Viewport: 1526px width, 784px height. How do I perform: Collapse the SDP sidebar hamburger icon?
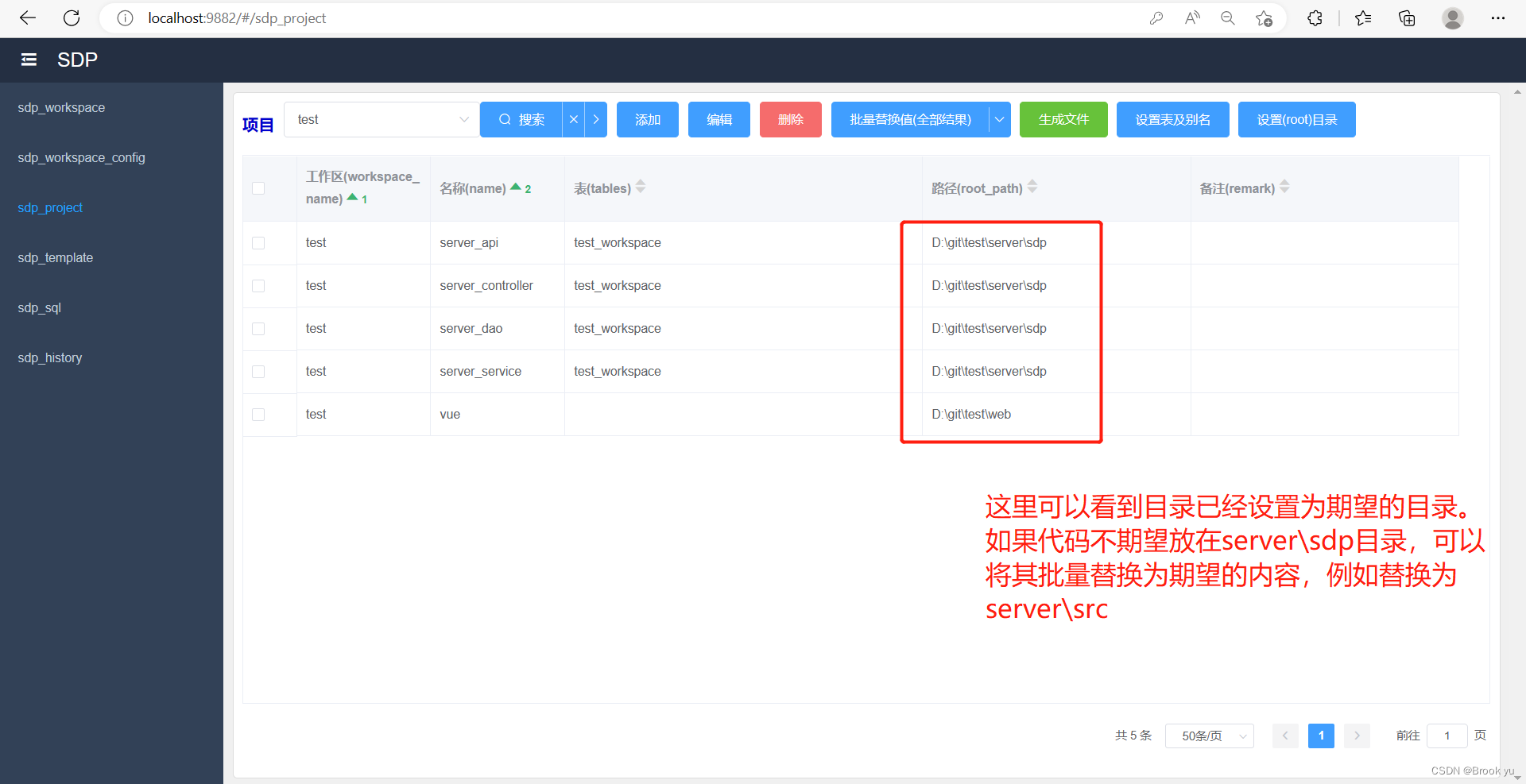coord(29,60)
